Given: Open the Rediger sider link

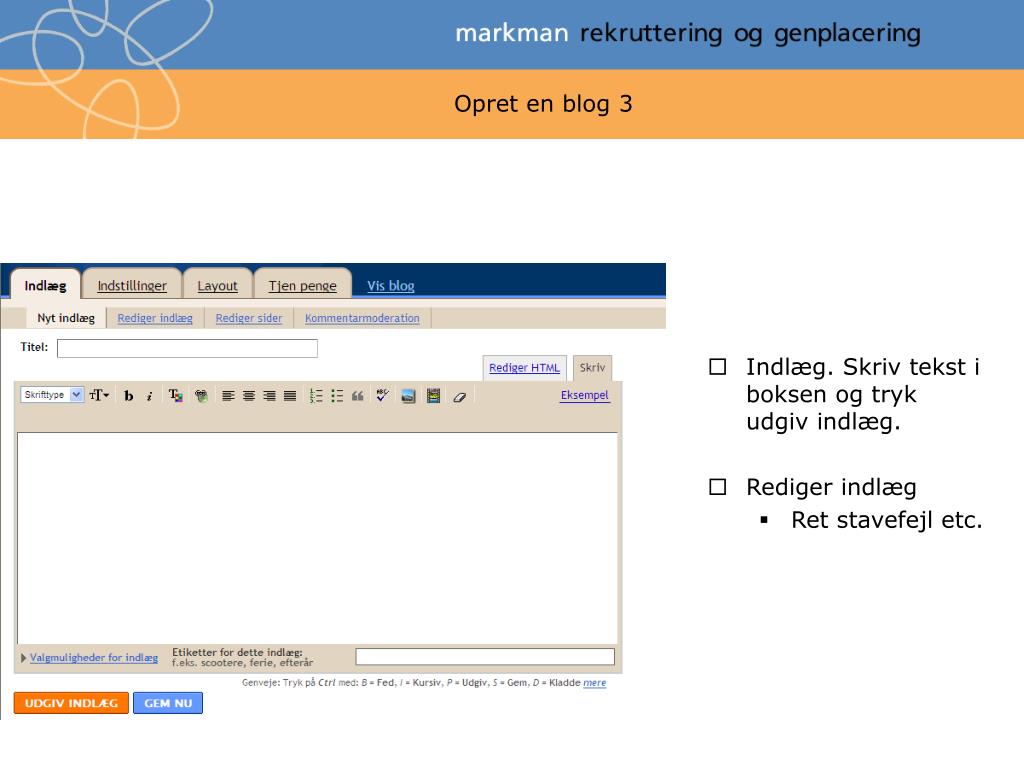Looking at the screenshot, I should [x=249, y=318].
